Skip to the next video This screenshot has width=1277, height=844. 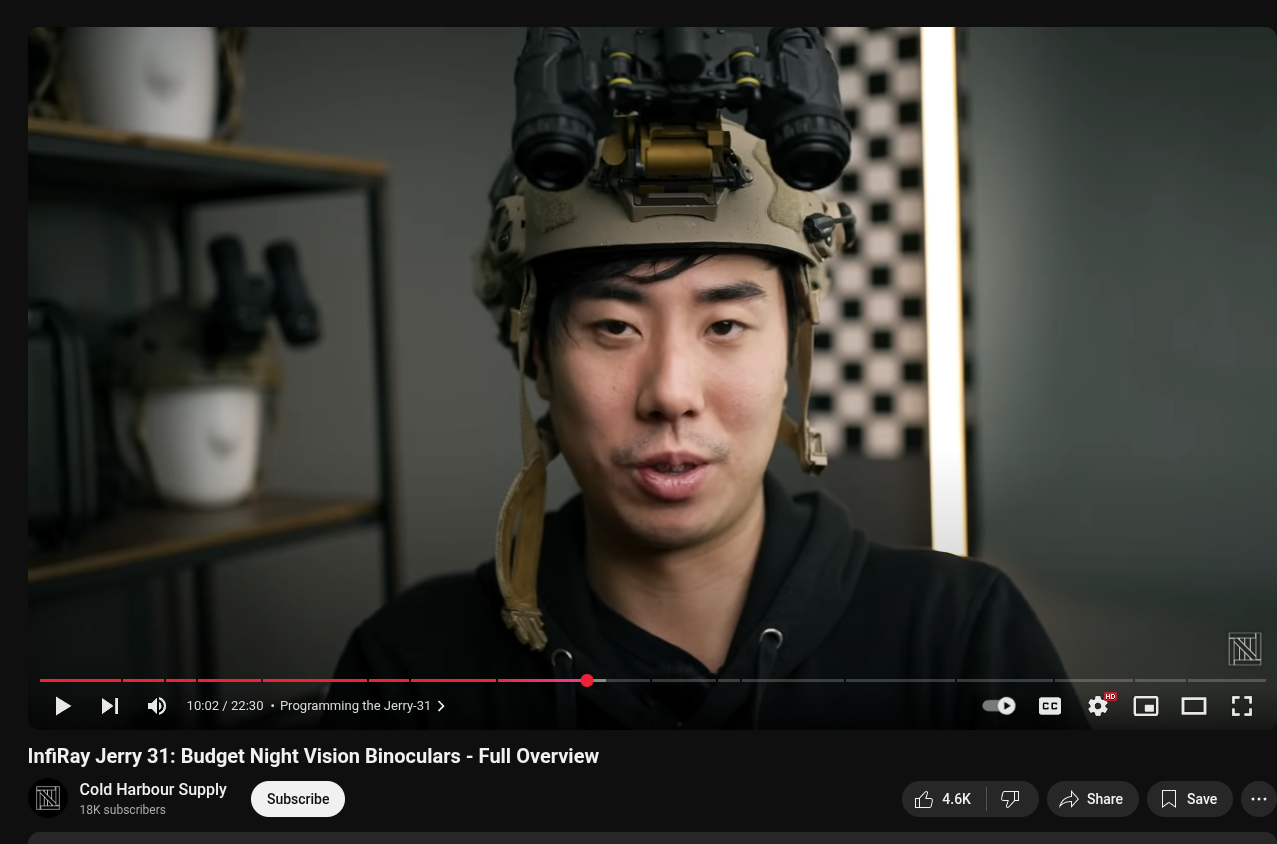pyautogui.click(x=110, y=706)
